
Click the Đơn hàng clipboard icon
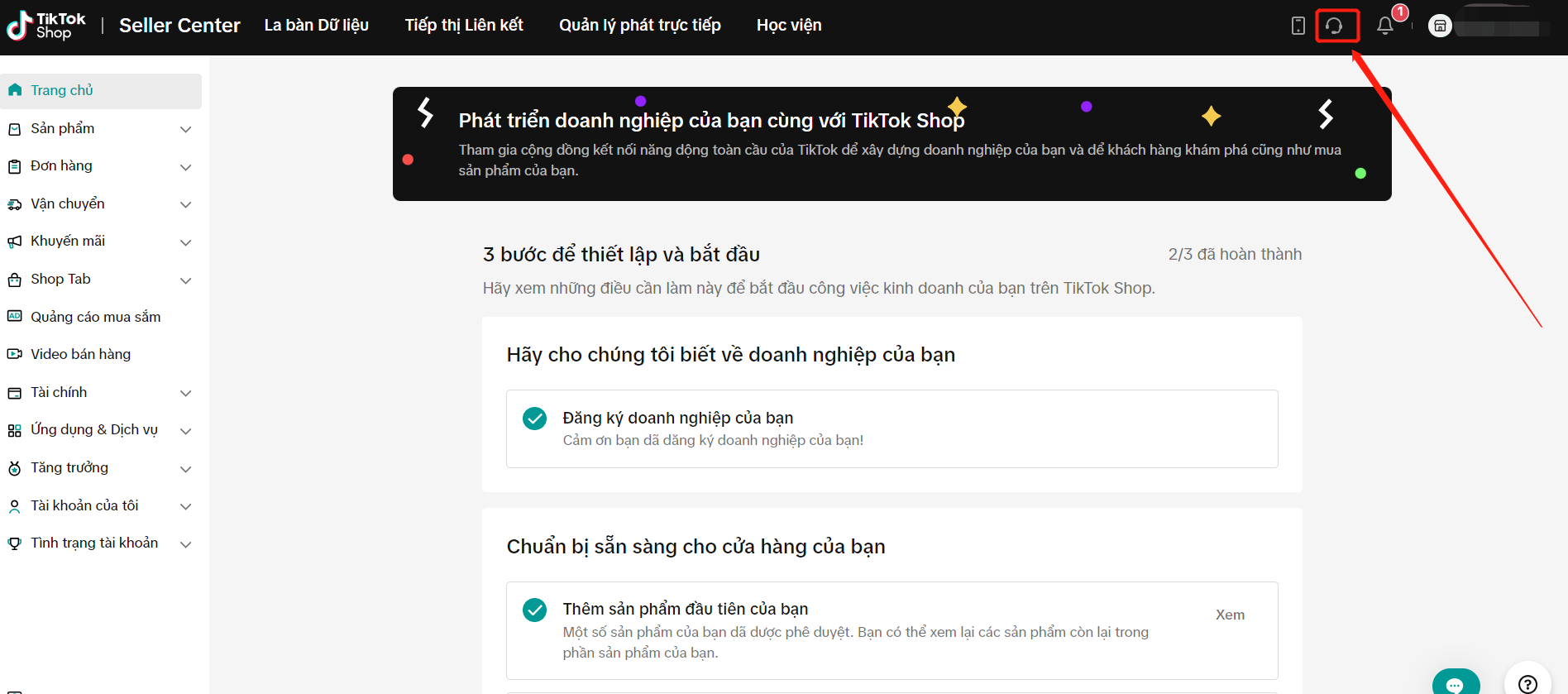(15, 166)
